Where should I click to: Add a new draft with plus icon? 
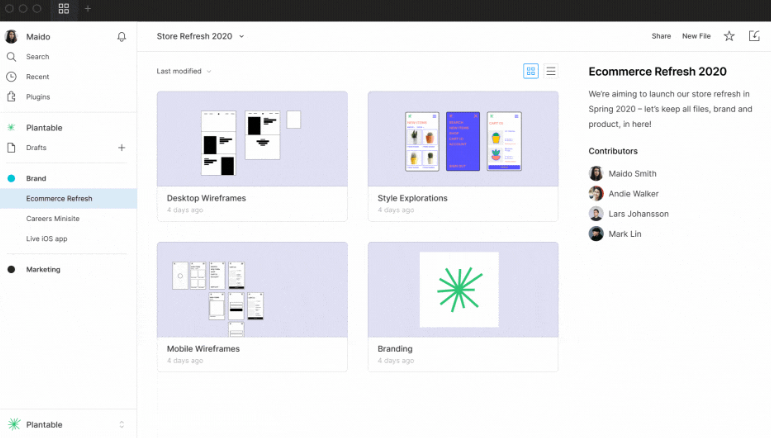[121, 147]
